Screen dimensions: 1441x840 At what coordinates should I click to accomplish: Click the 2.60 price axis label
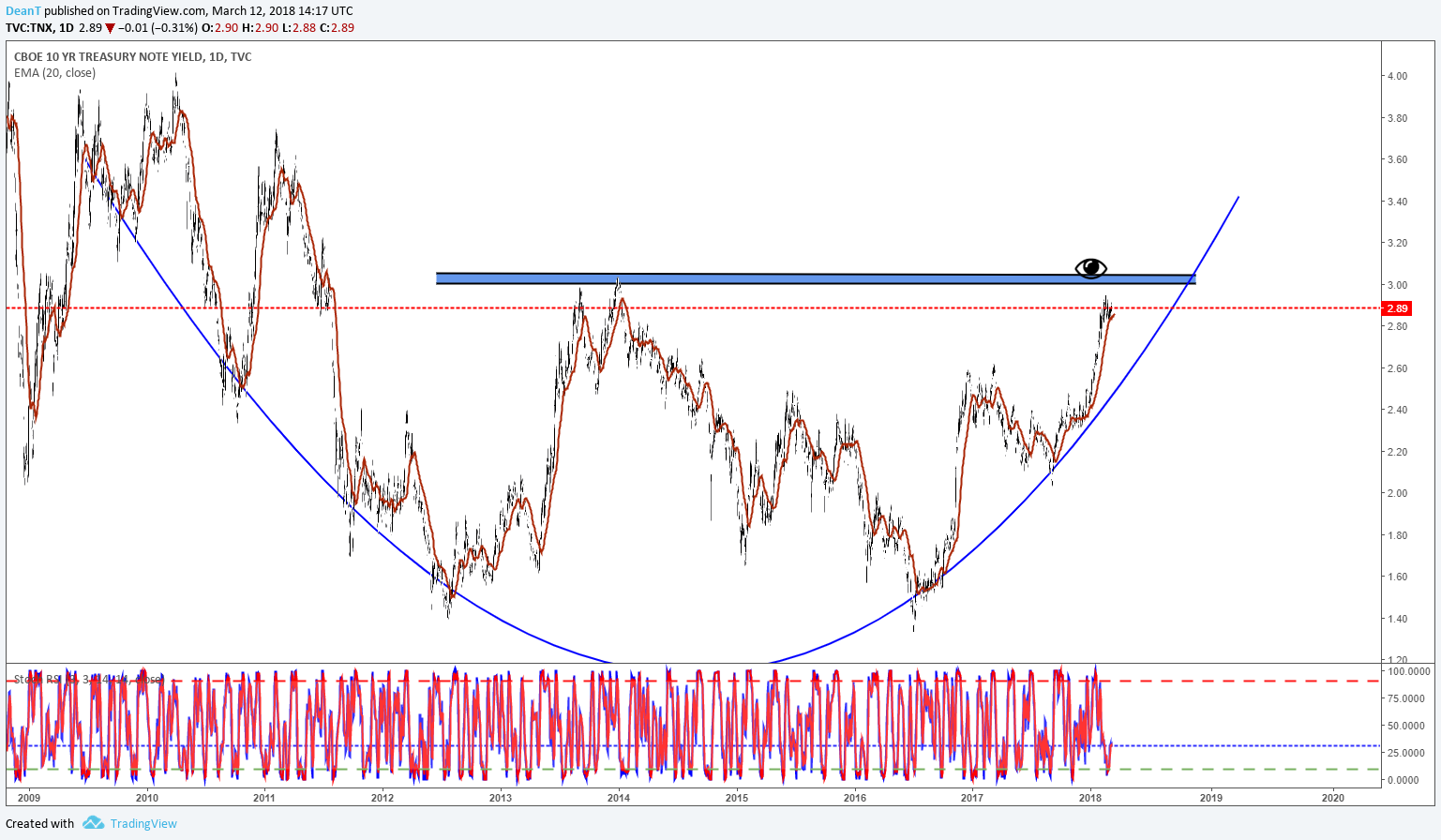(1397, 368)
